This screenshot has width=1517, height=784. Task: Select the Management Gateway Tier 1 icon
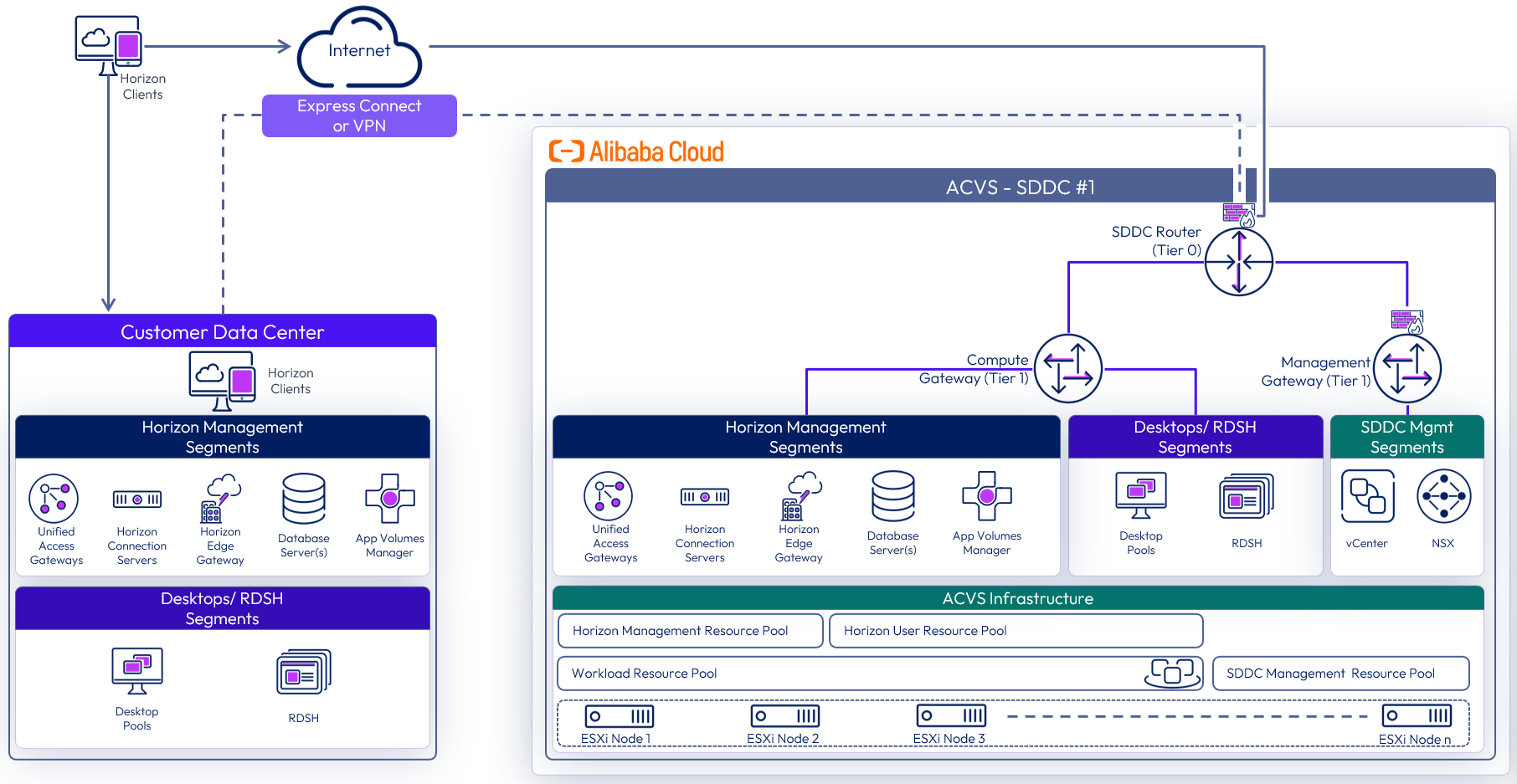1406,368
